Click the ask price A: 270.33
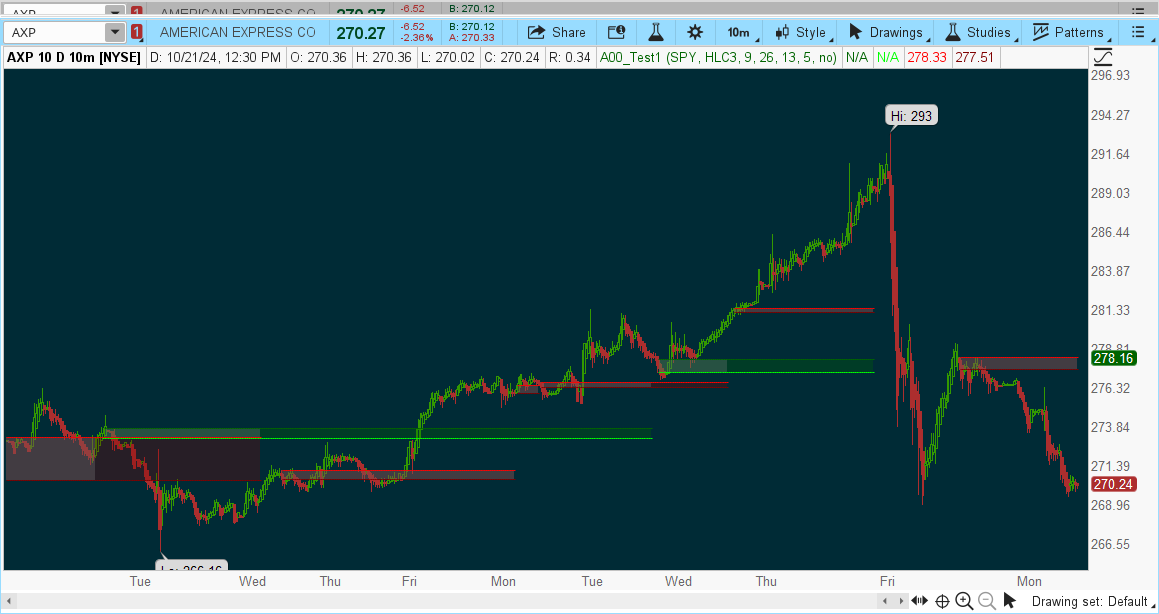This screenshot has width=1159, height=614. point(472,38)
